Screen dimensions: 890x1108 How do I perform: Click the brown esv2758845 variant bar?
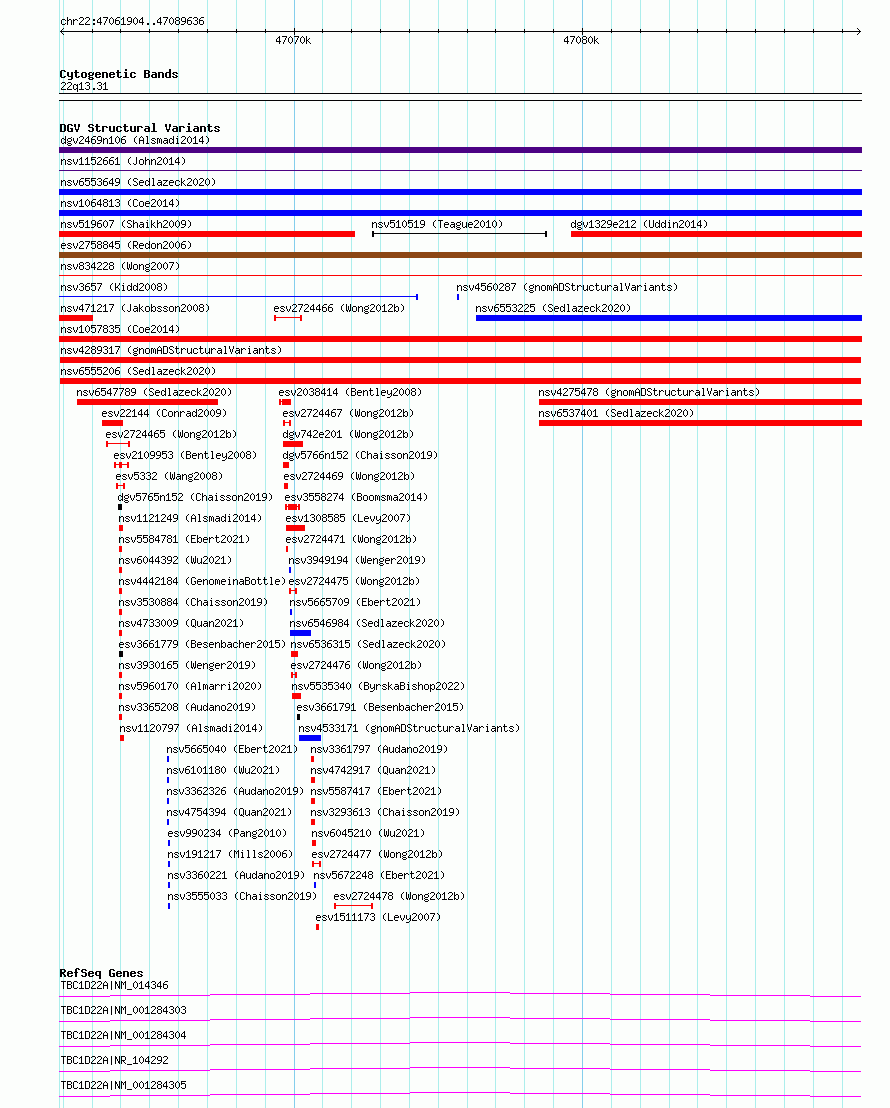[x=460, y=255]
